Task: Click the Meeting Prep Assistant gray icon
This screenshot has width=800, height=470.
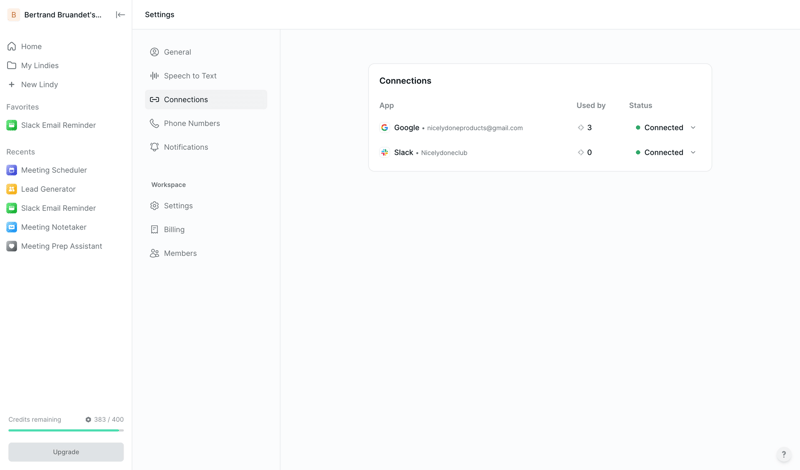Action: 11,246
